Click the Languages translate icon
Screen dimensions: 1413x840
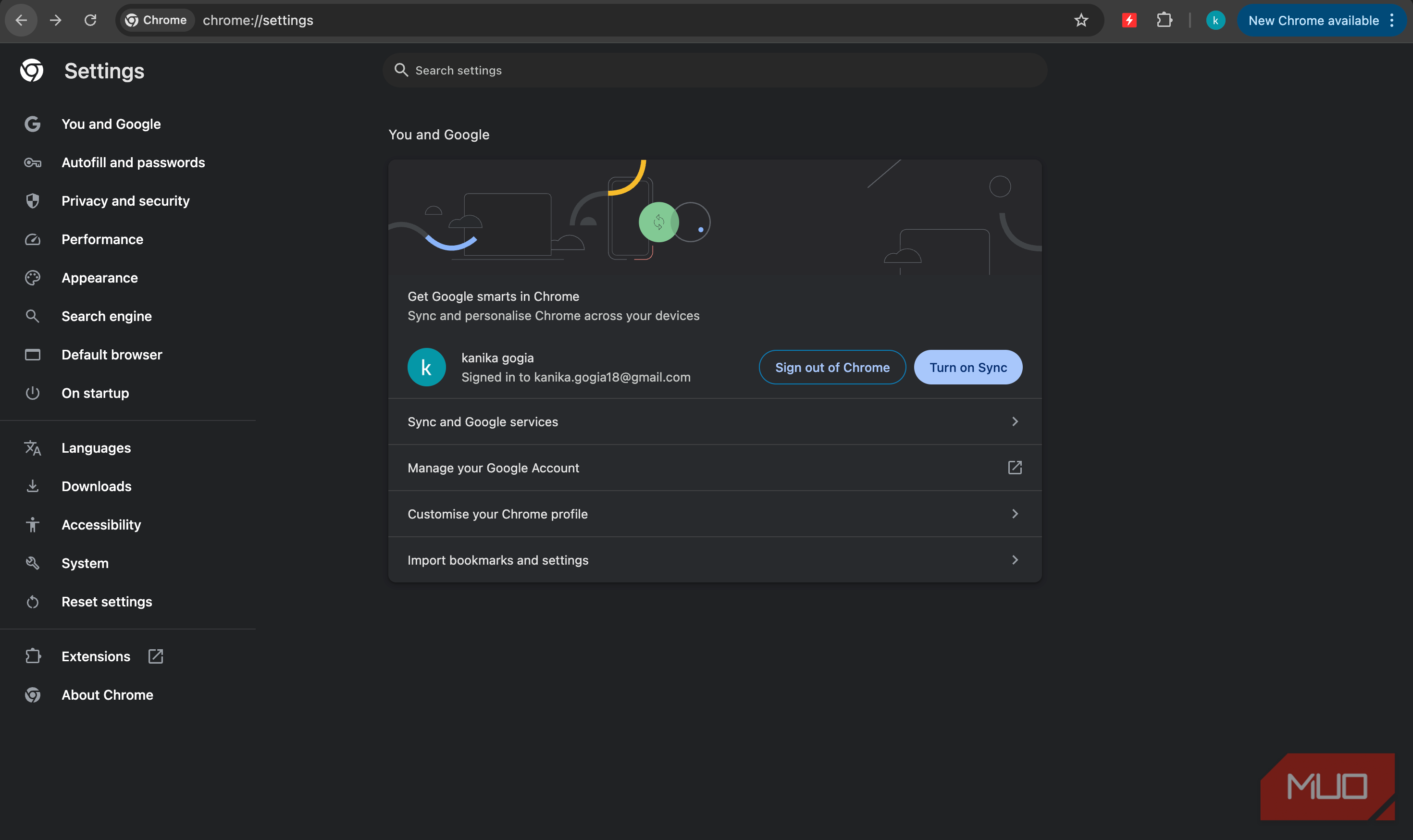coord(32,448)
